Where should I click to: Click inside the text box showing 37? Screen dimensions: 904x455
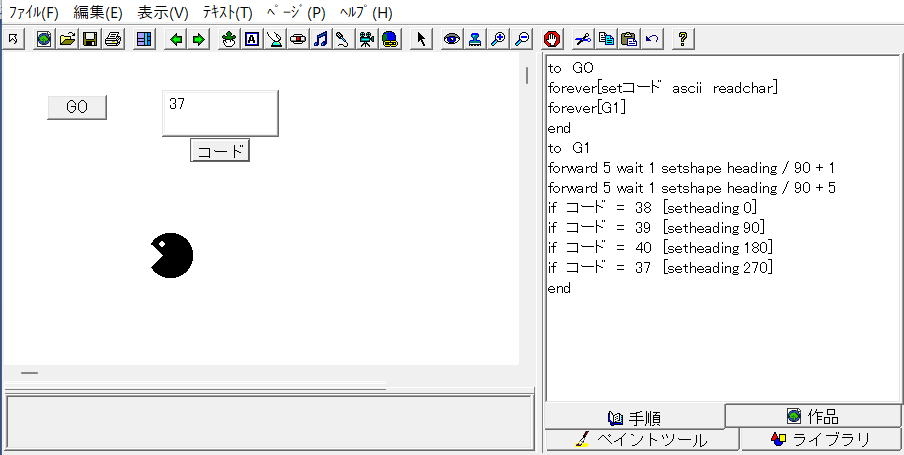pyautogui.click(x=220, y=113)
